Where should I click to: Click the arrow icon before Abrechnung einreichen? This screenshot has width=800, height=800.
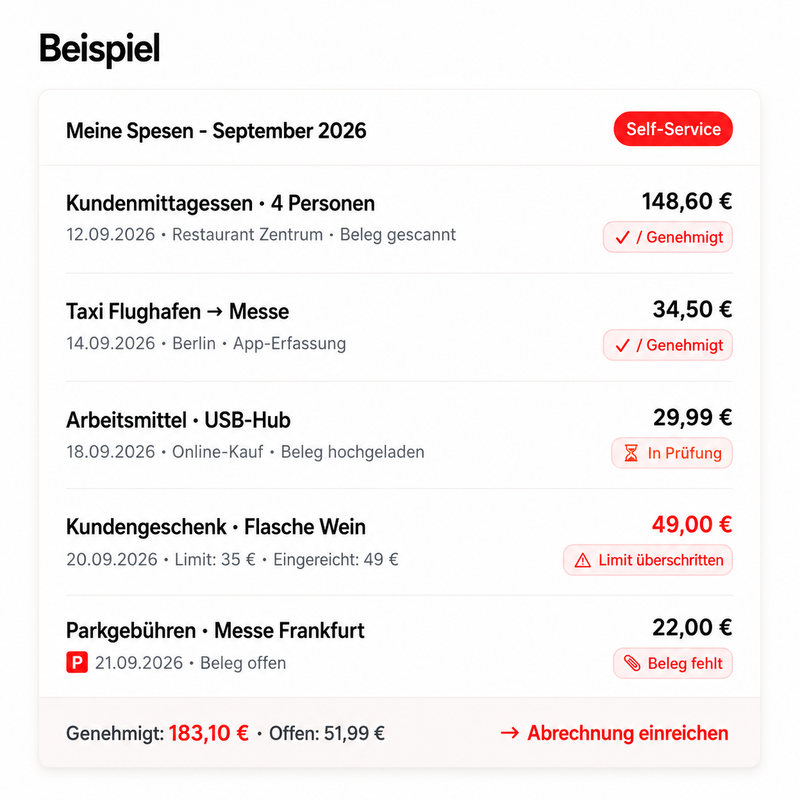click(509, 733)
